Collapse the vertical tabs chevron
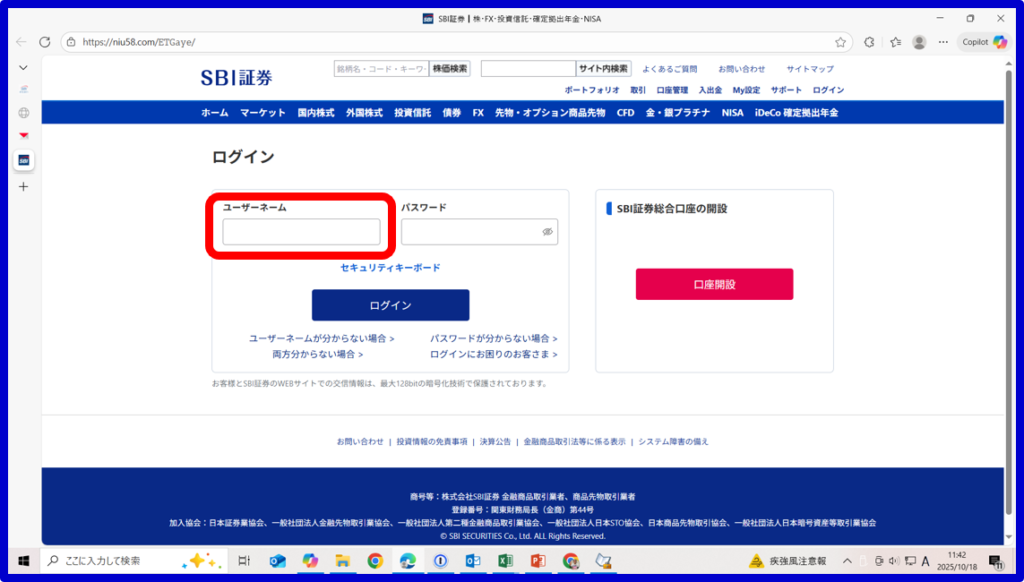 click(24, 67)
